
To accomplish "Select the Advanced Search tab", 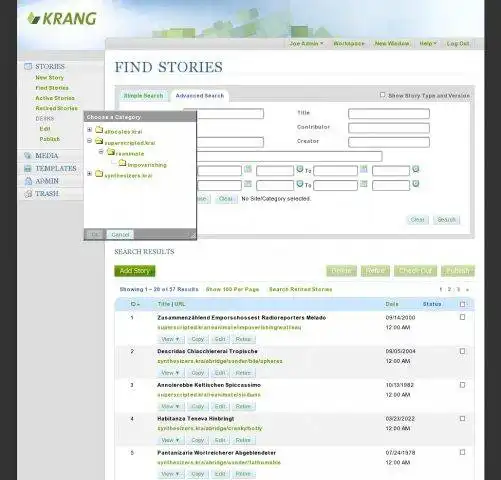I will [200, 96].
